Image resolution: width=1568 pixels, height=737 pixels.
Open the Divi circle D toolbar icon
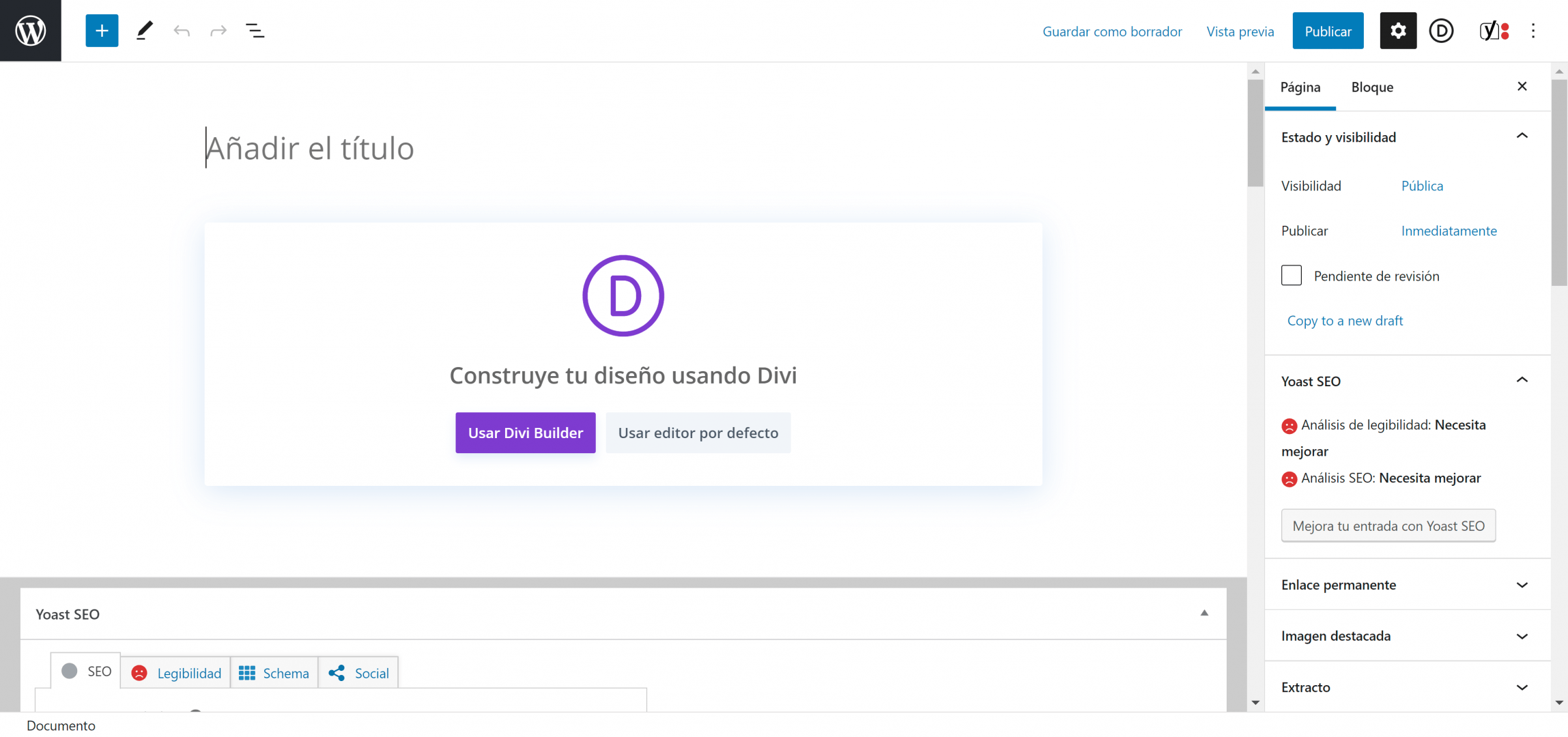click(x=1441, y=31)
